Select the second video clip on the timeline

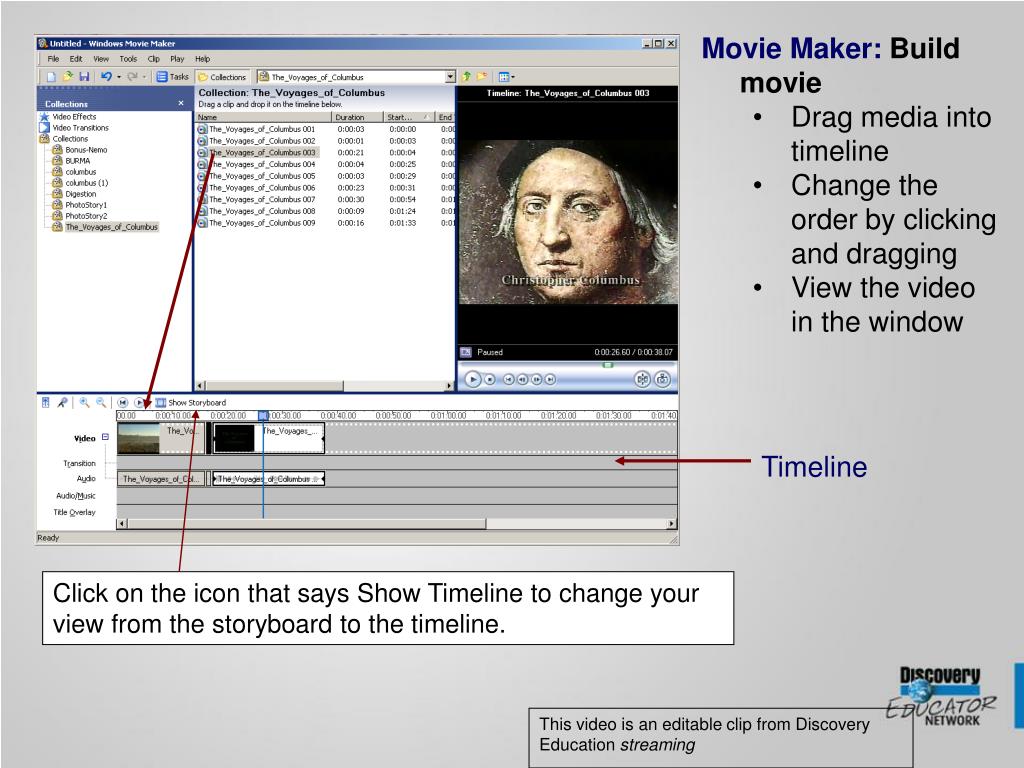(268, 438)
